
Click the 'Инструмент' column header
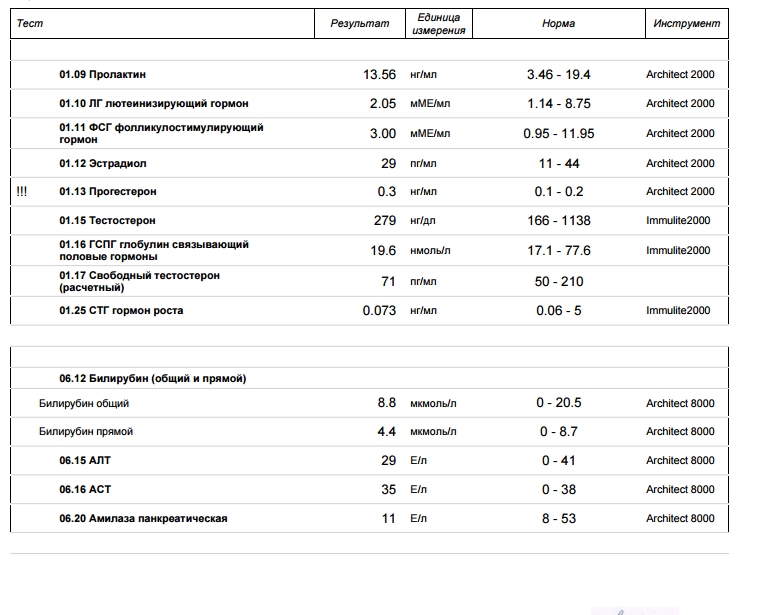click(686, 23)
